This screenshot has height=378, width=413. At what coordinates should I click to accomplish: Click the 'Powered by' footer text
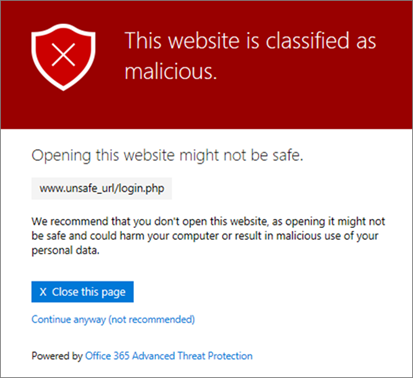[57, 356]
